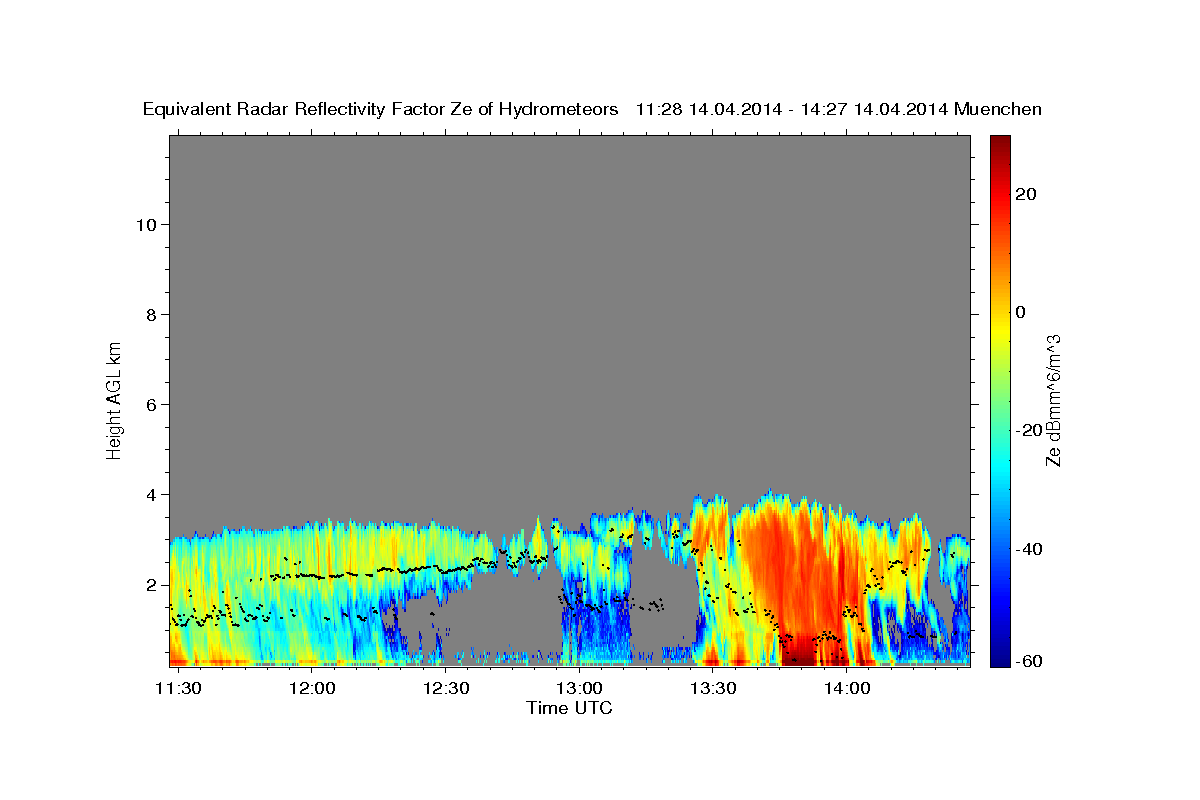
Task: Click the '12:30' time tick label
Action: click(446, 688)
